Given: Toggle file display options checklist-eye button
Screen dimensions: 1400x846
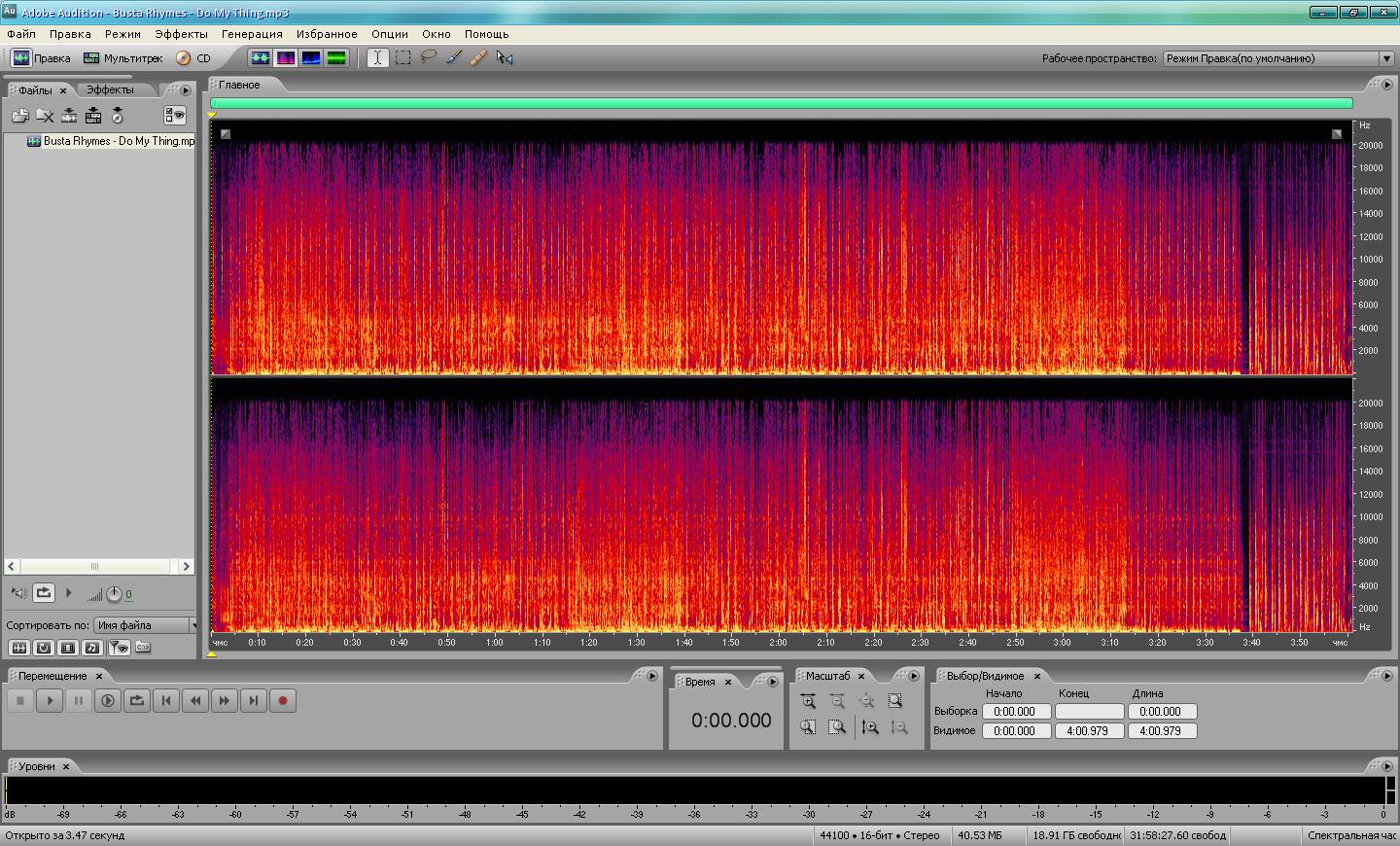Looking at the screenshot, I should tap(175, 116).
